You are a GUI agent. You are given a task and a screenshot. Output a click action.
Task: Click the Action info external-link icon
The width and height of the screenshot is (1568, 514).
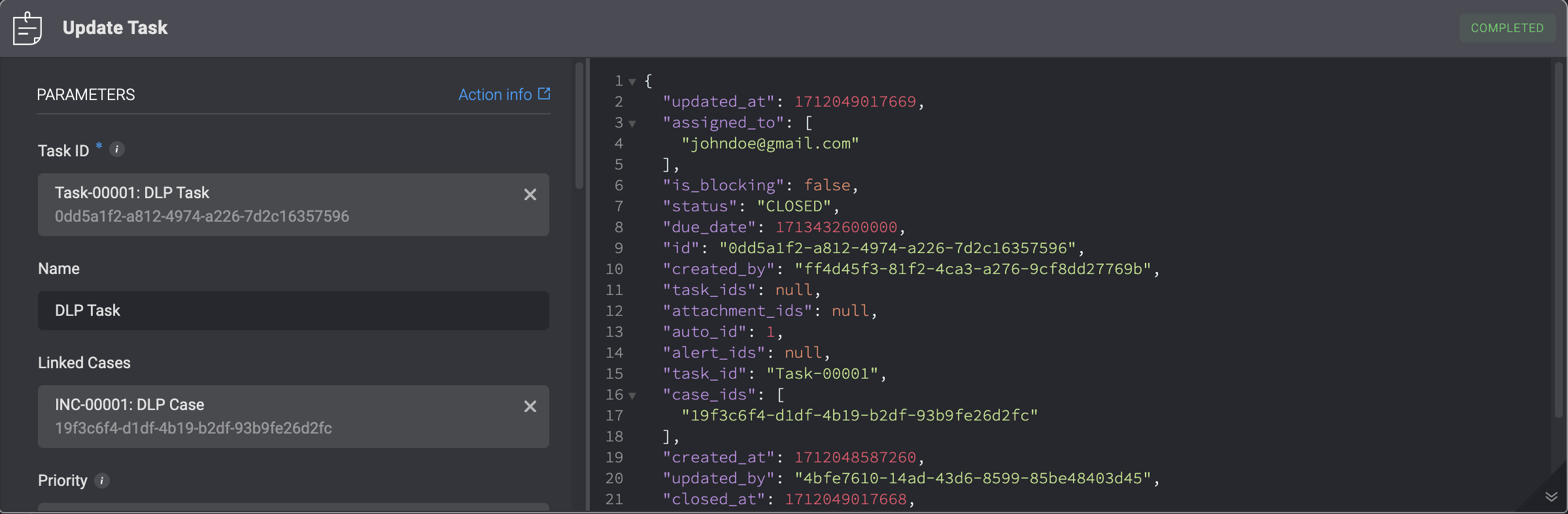tap(544, 94)
